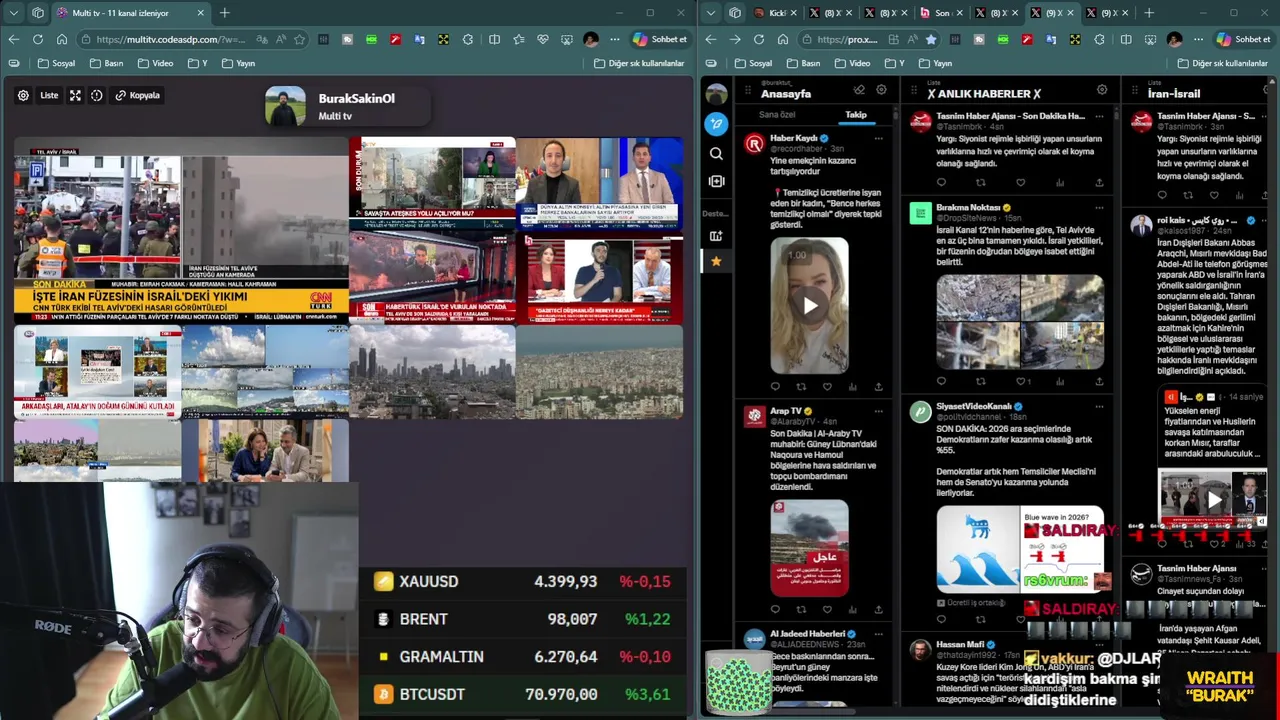The image size is (1280, 720).
Task: Open new tab in right browser window
Action: [x=1148, y=13]
